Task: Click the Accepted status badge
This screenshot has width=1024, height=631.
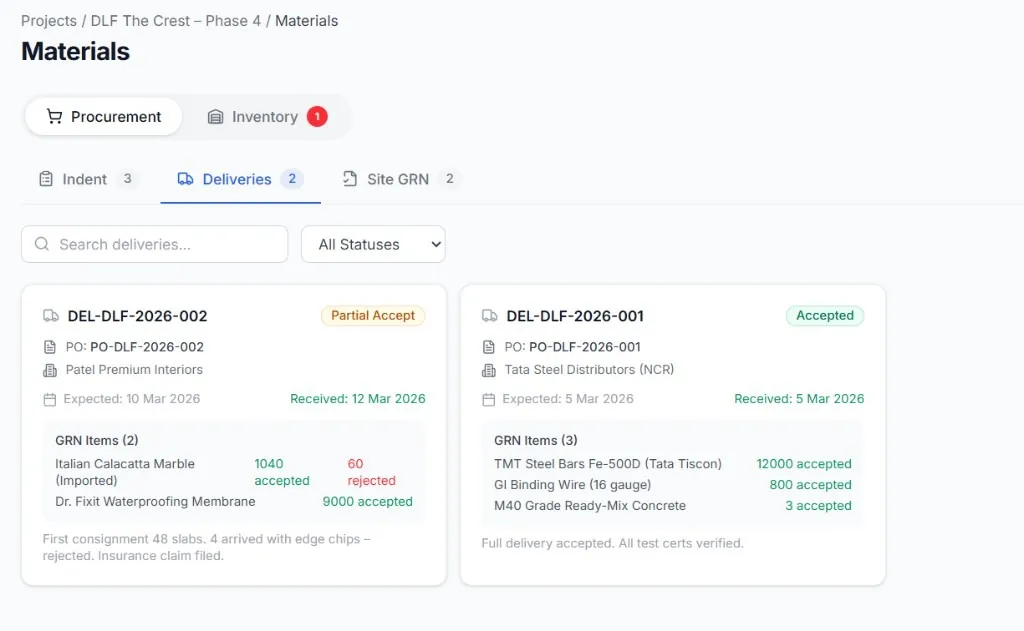Action: point(825,316)
